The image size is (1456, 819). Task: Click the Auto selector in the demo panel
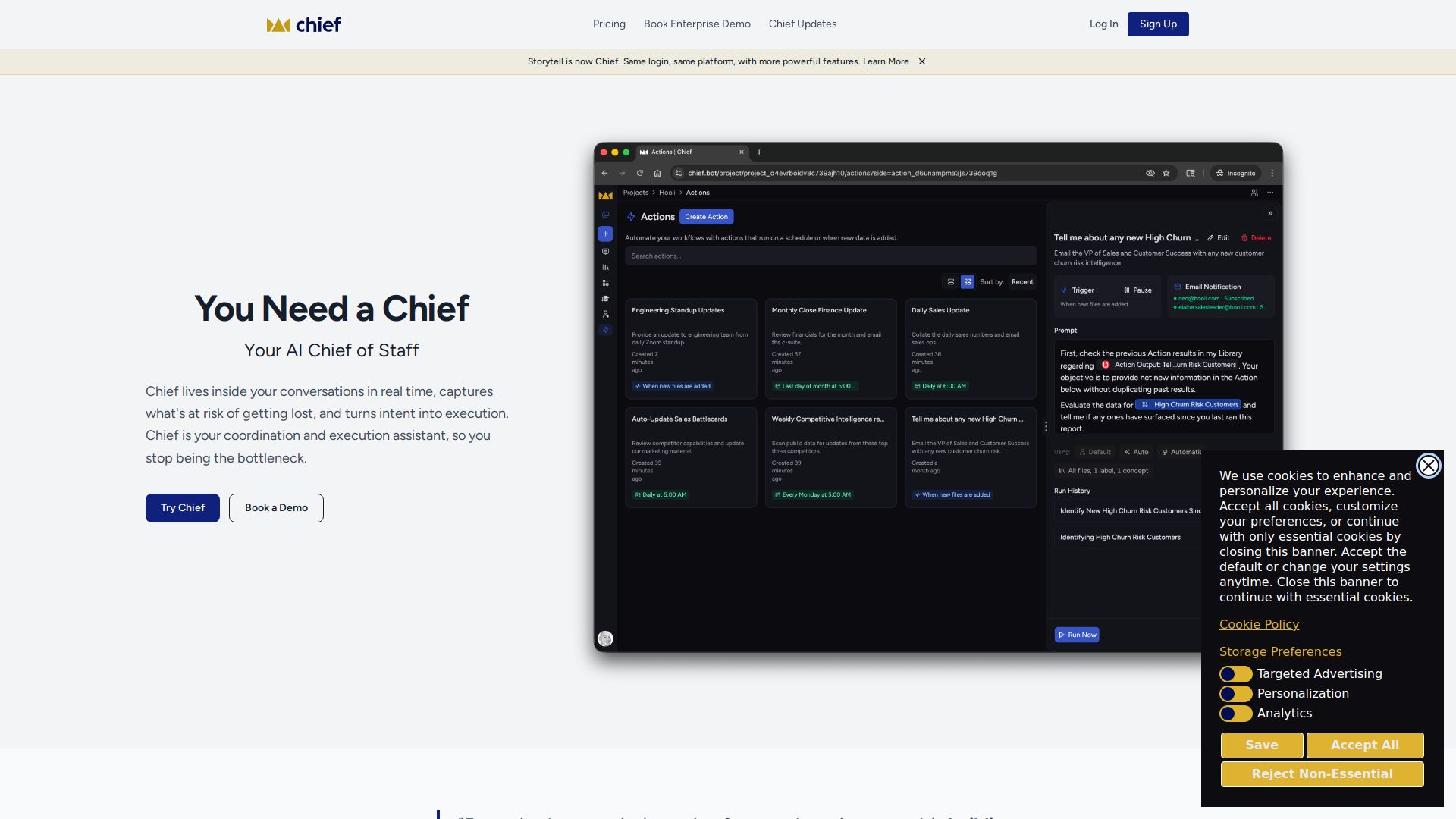(1136, 452)
